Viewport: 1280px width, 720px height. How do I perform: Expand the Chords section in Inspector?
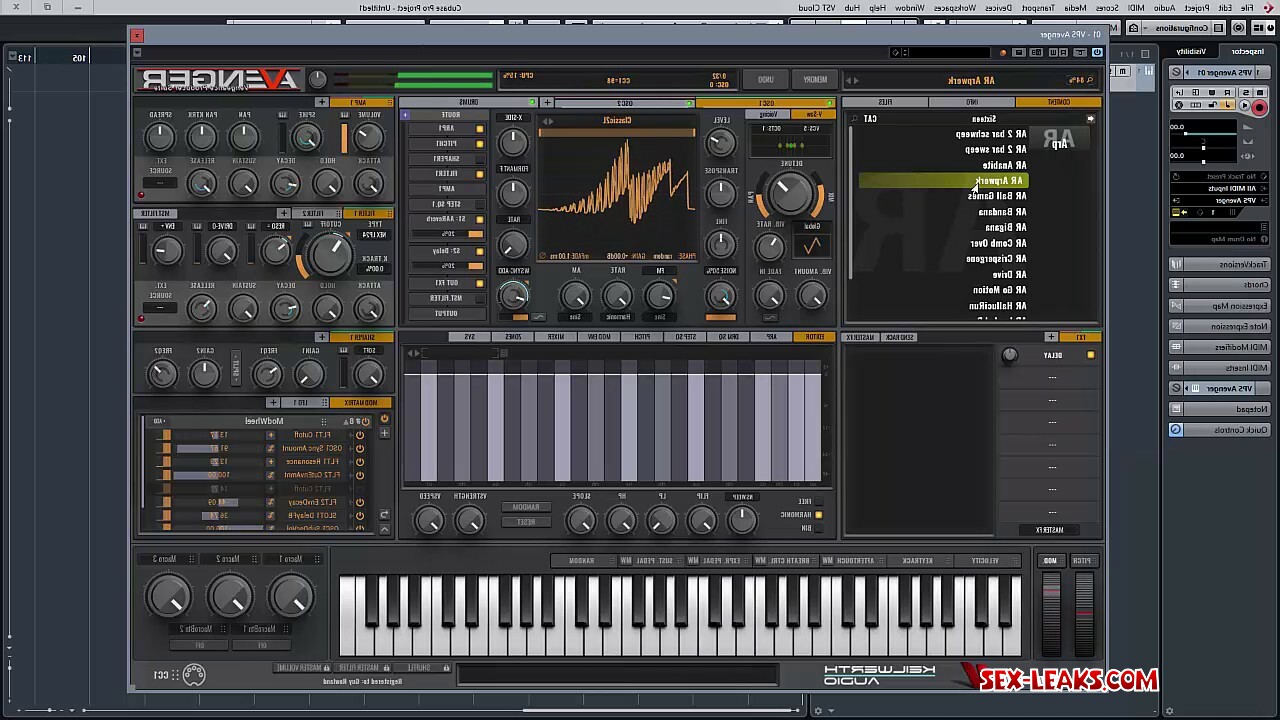pyautogui.click(x=1220, y=285)
